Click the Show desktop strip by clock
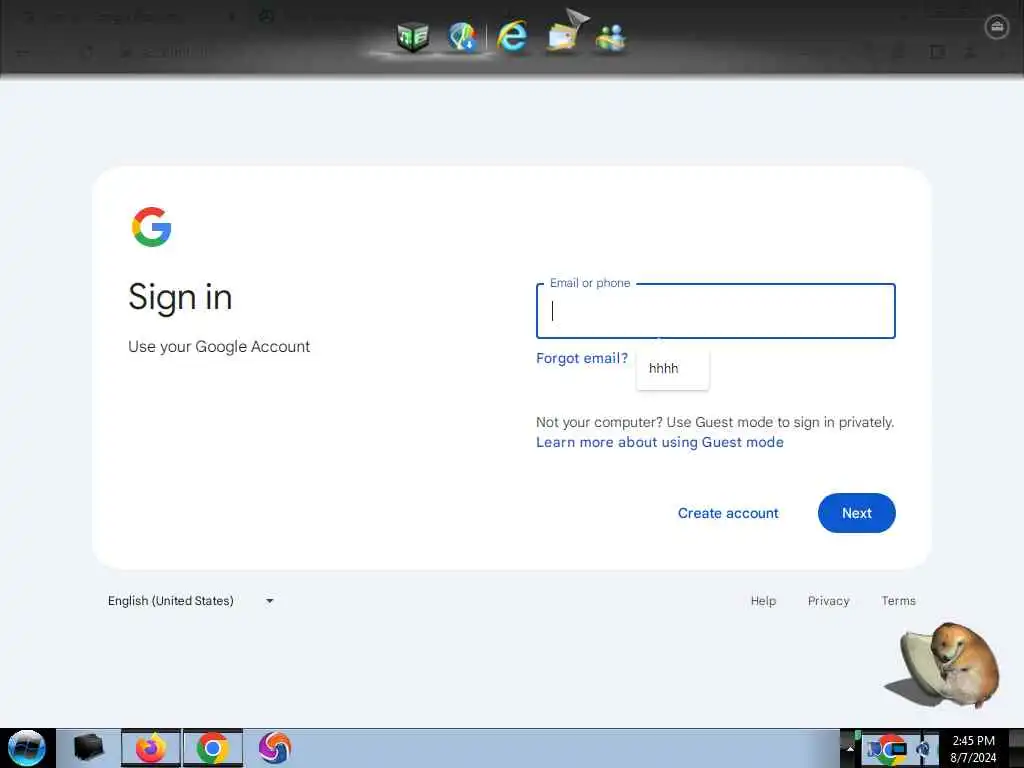 1016,748
